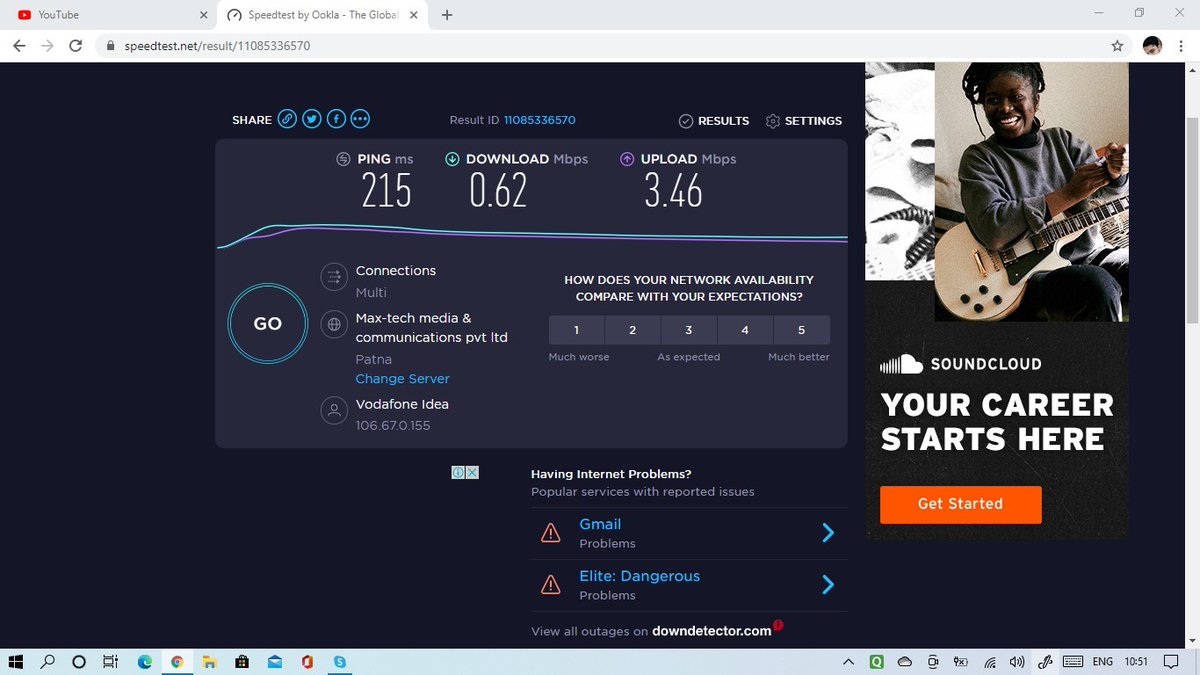
Task: Click the ISP user icon
Action: (x=332, y=410)
